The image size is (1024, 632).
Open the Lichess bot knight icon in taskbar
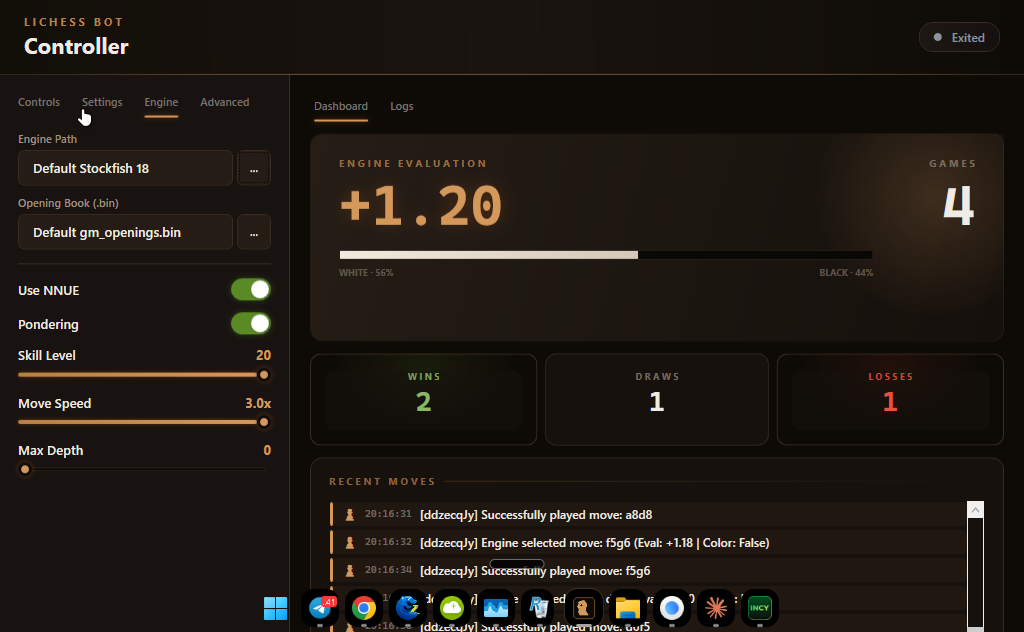583,607
